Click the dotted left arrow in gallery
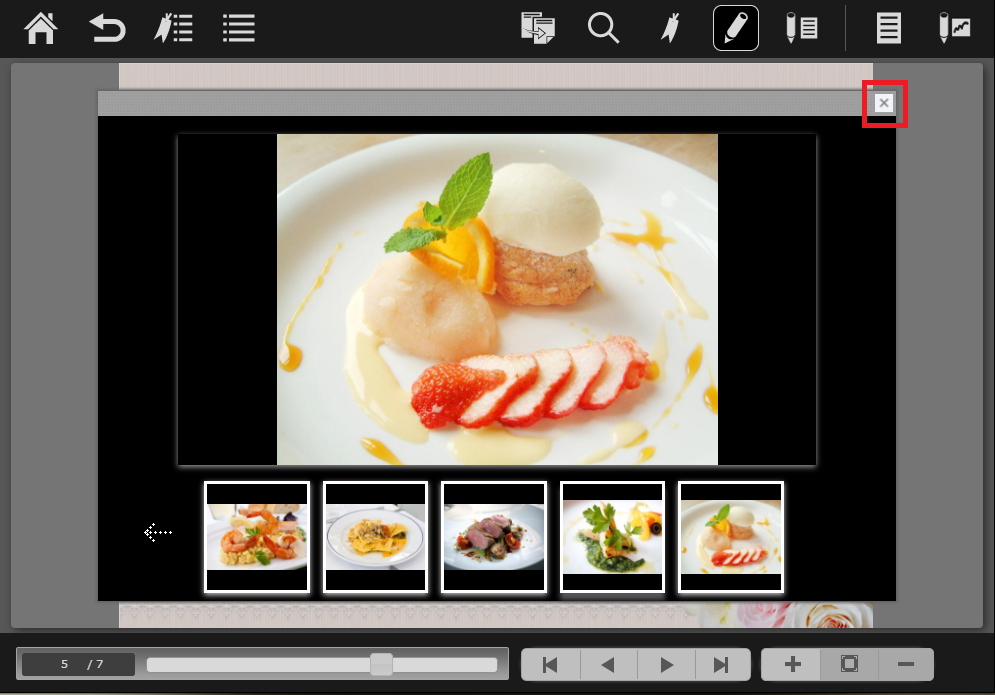The height and width of the screenshot is (695, 995). [158, 533]
